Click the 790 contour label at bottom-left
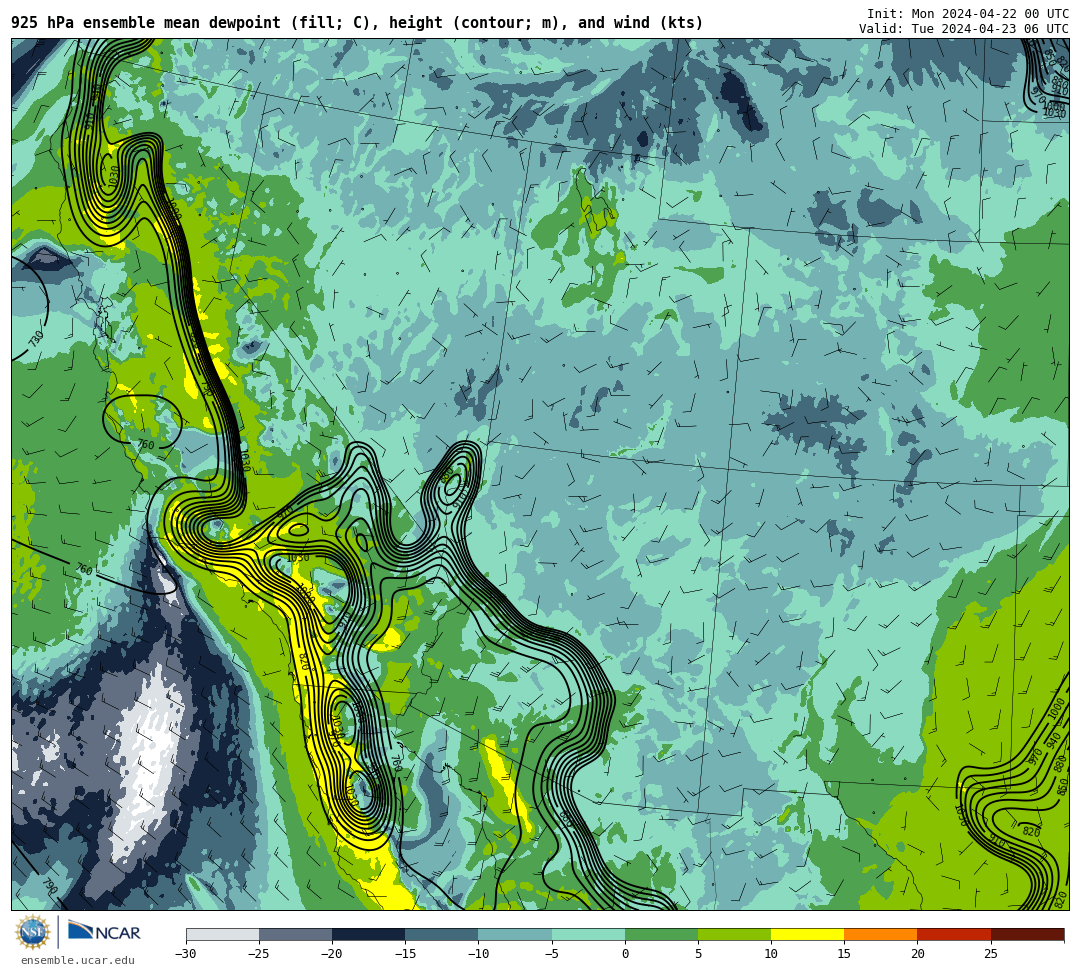 [50, 885]
